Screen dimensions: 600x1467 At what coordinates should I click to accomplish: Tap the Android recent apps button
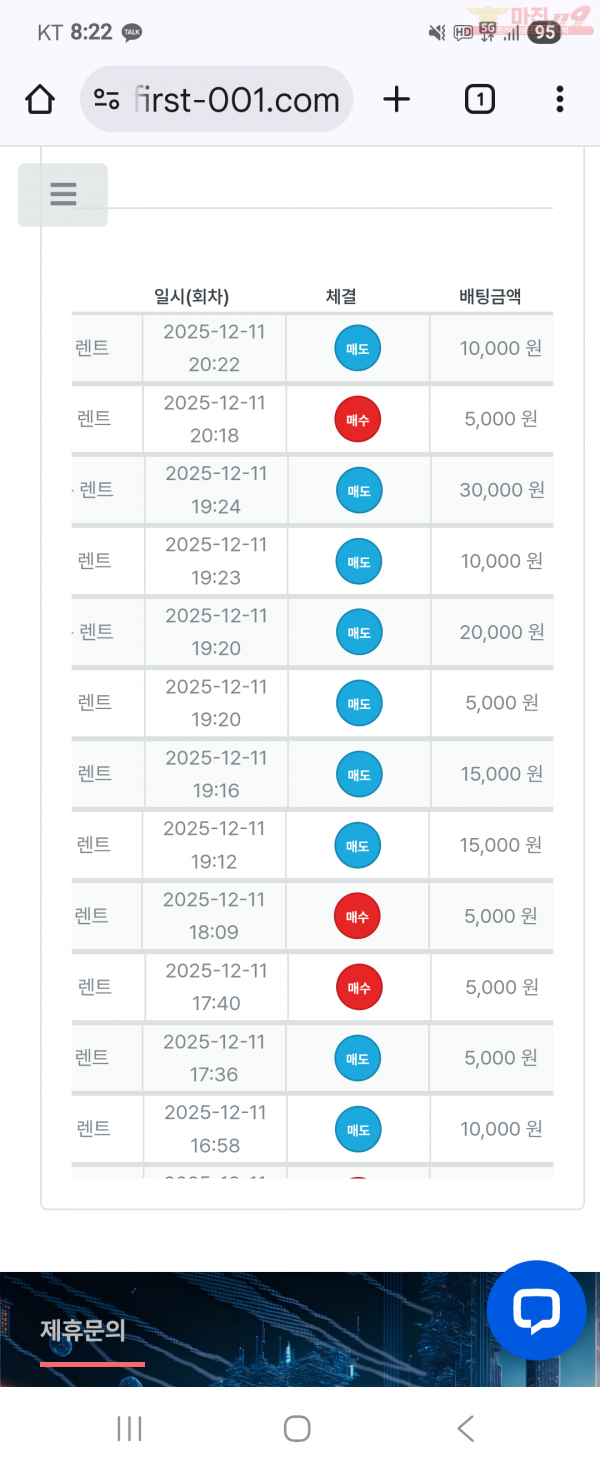click(x=129, y=1429)
